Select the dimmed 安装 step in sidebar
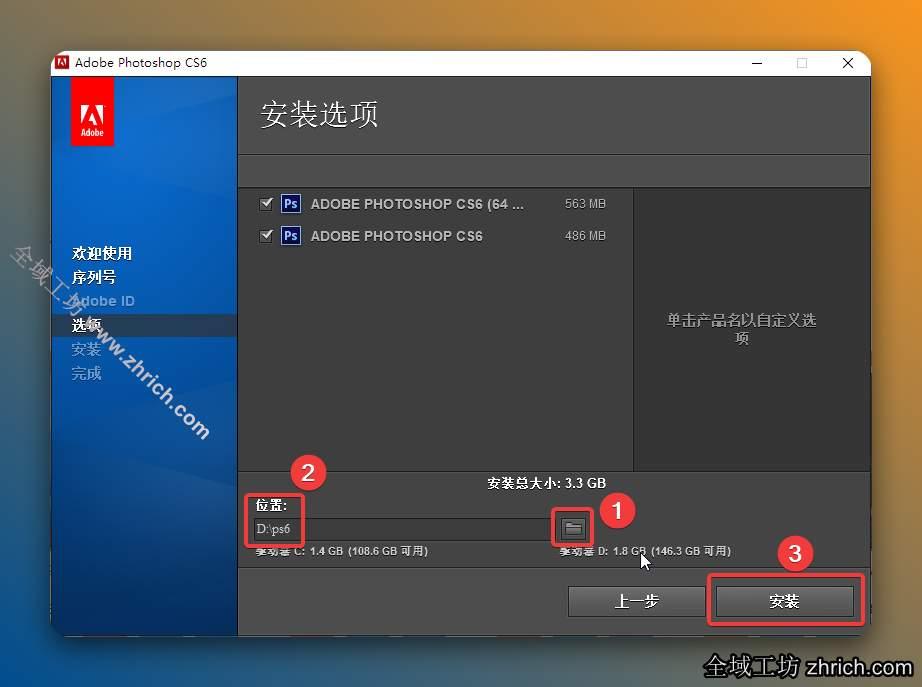The width and height of the screenshot is (922, 687). [x=86, y=349]
